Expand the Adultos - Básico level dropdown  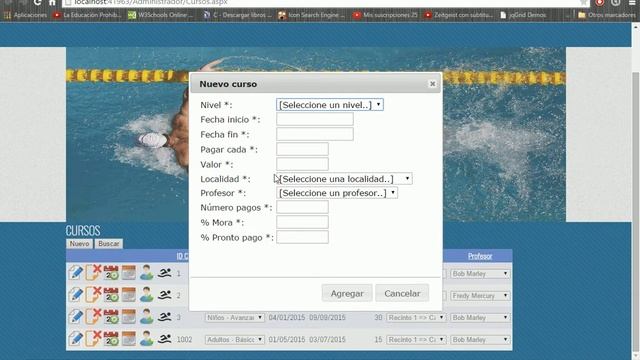(x=235, y=340)
